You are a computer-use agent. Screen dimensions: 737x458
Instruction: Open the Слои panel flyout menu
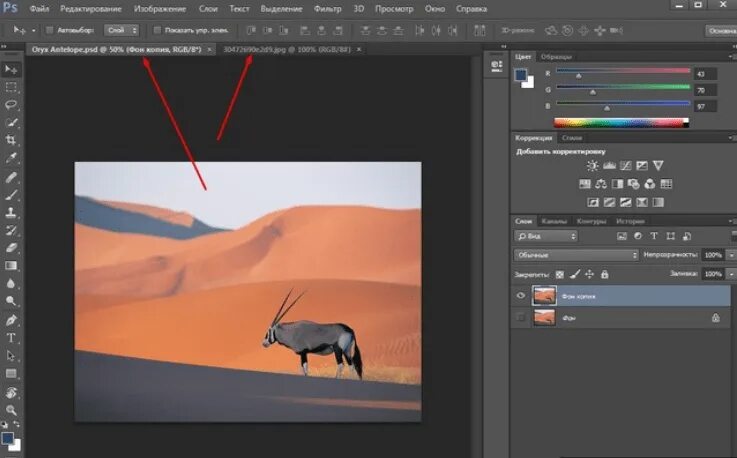pyautogui.click(x=731, y=221)
